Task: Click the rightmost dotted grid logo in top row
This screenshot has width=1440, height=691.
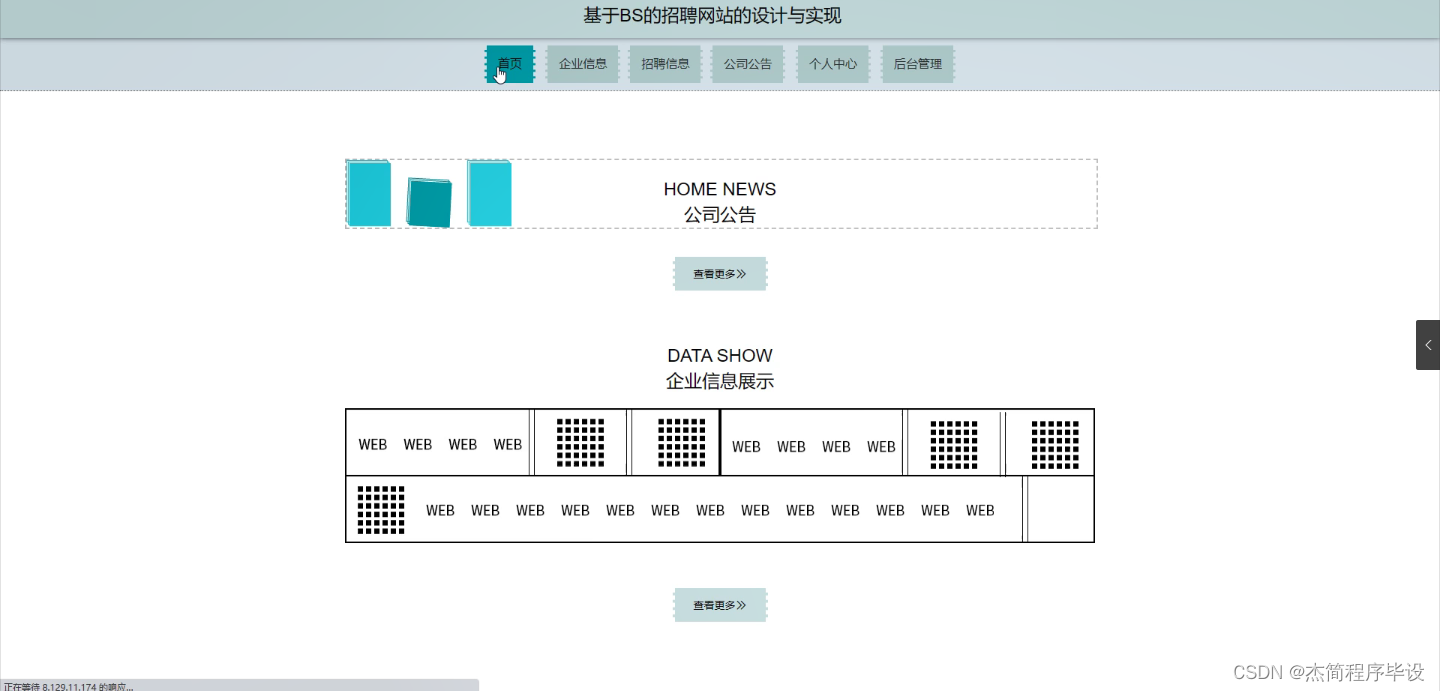Action: (1055, 442)
